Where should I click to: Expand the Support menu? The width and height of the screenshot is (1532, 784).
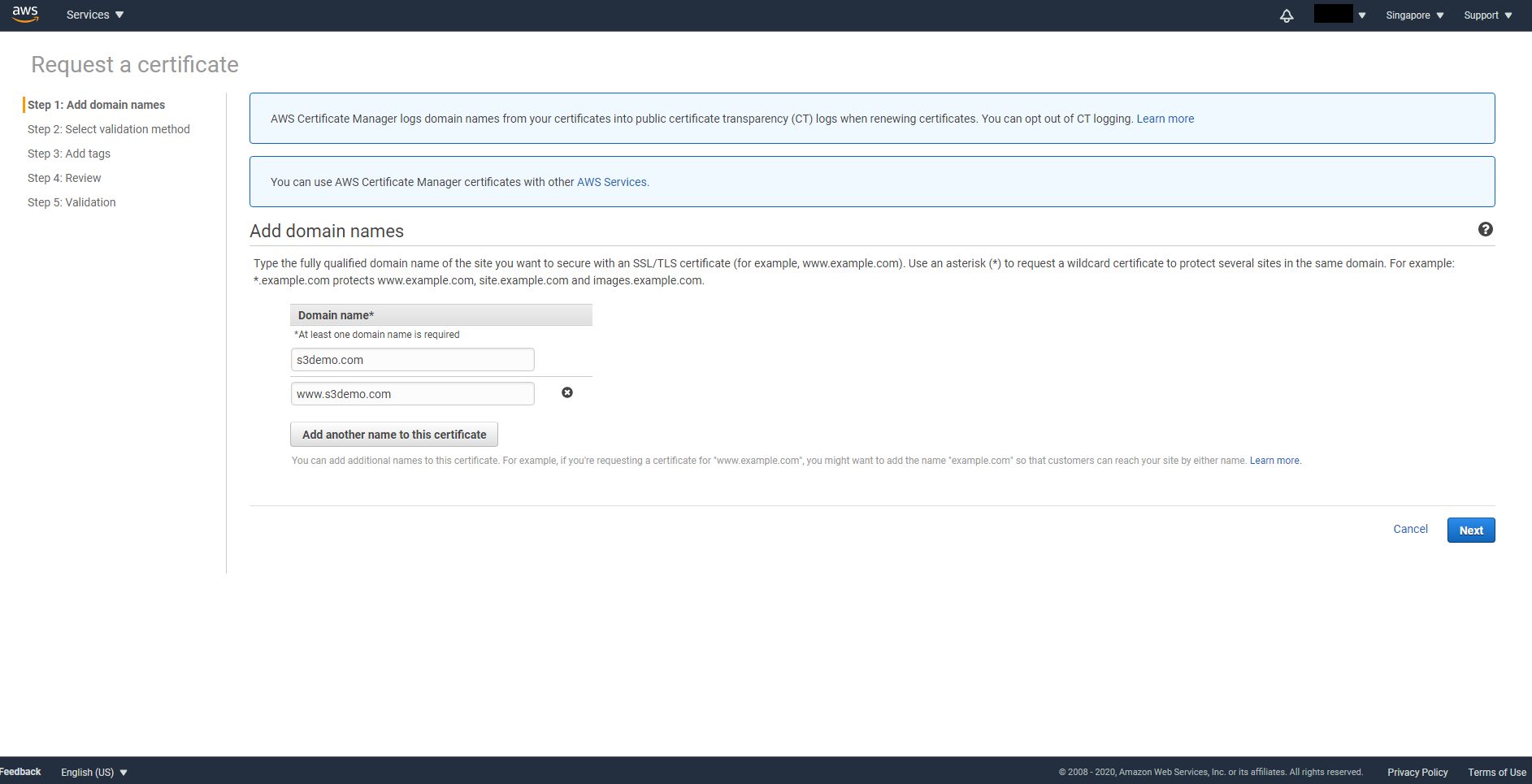point(1488,15)
